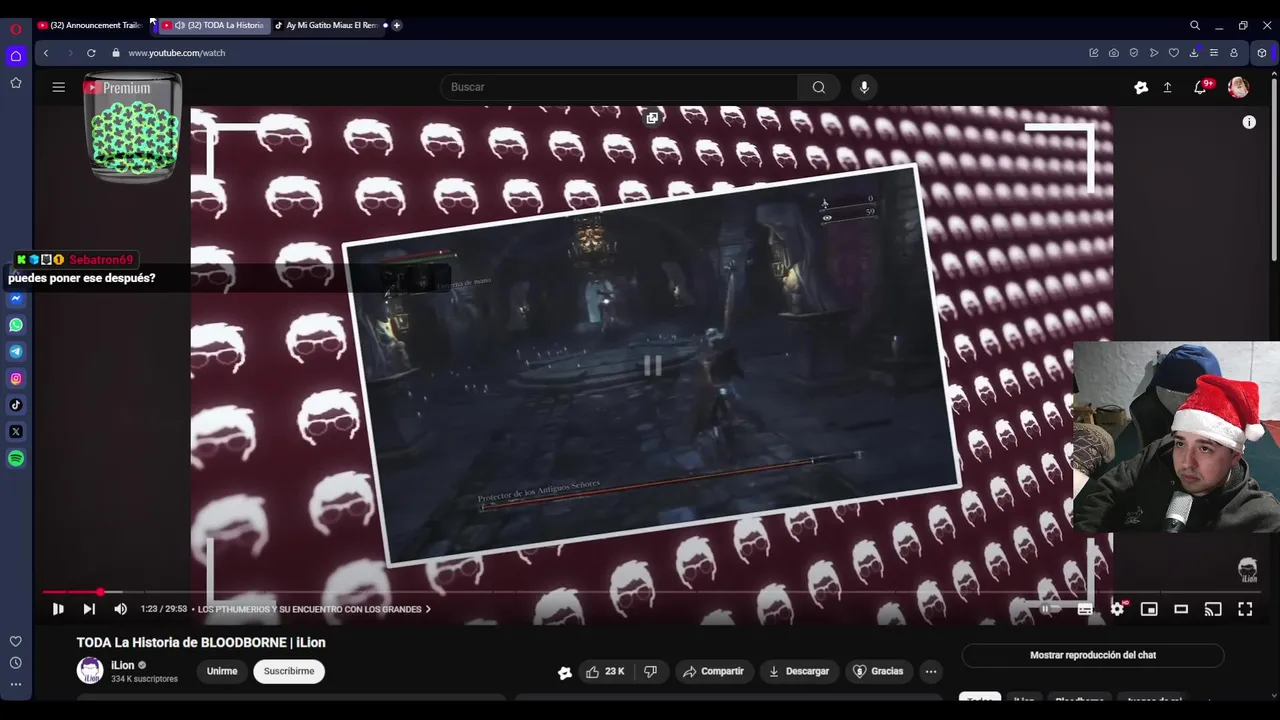The width and height of the screenshot is (1280, 720).
Task: Open the send flow arrow icon
Action: 1154,53
